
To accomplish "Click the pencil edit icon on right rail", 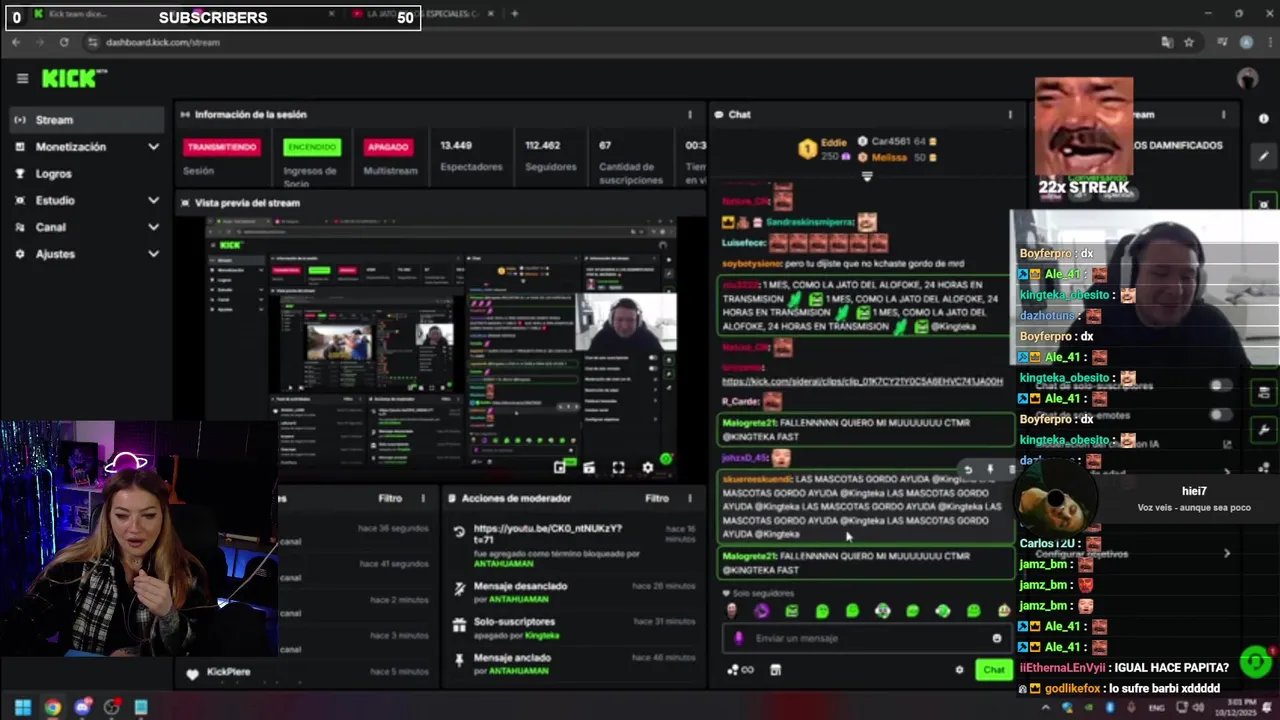I will point(1263,156).
